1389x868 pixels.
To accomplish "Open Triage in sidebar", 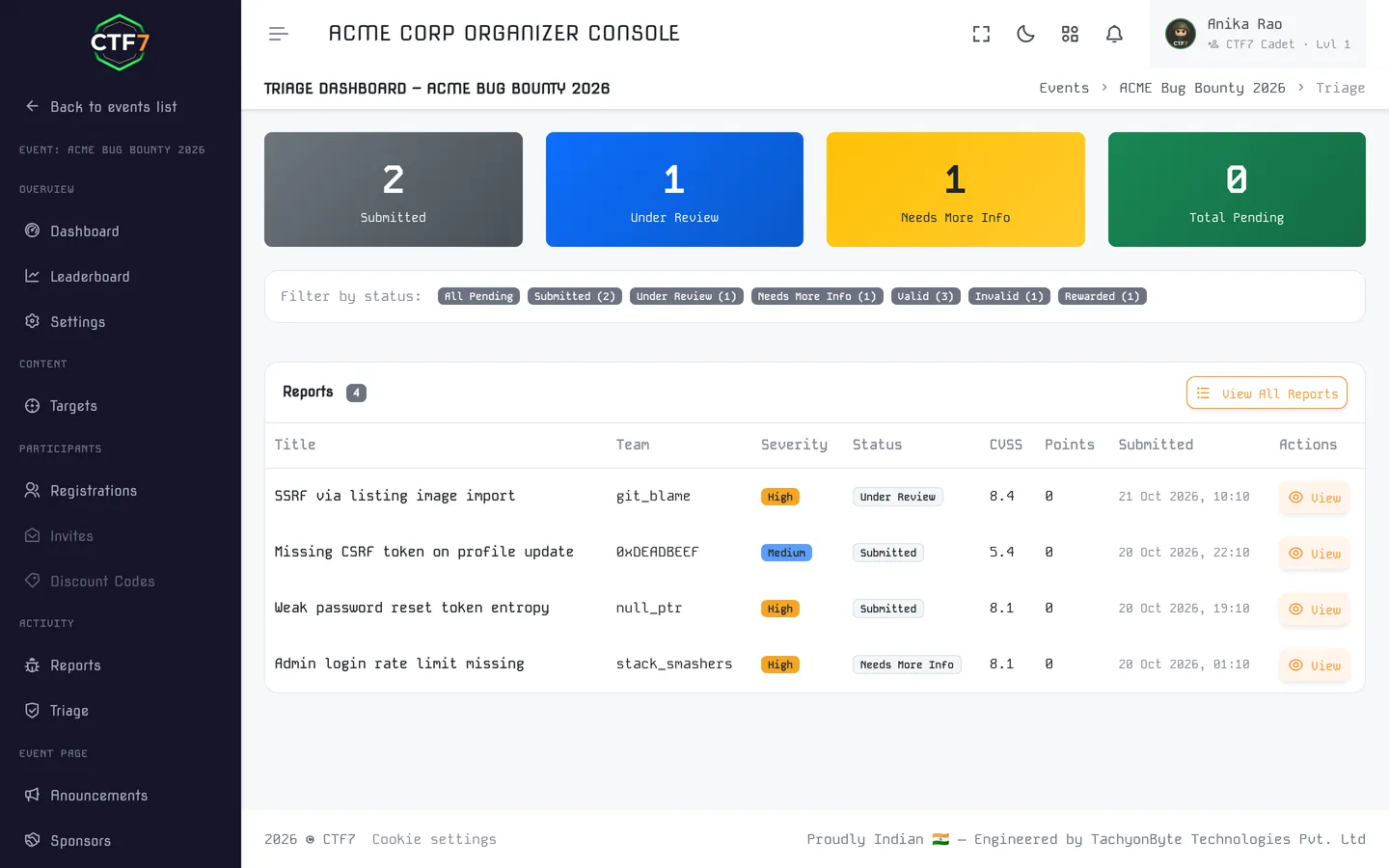I will pyautogui.click(x=57, y=711).
